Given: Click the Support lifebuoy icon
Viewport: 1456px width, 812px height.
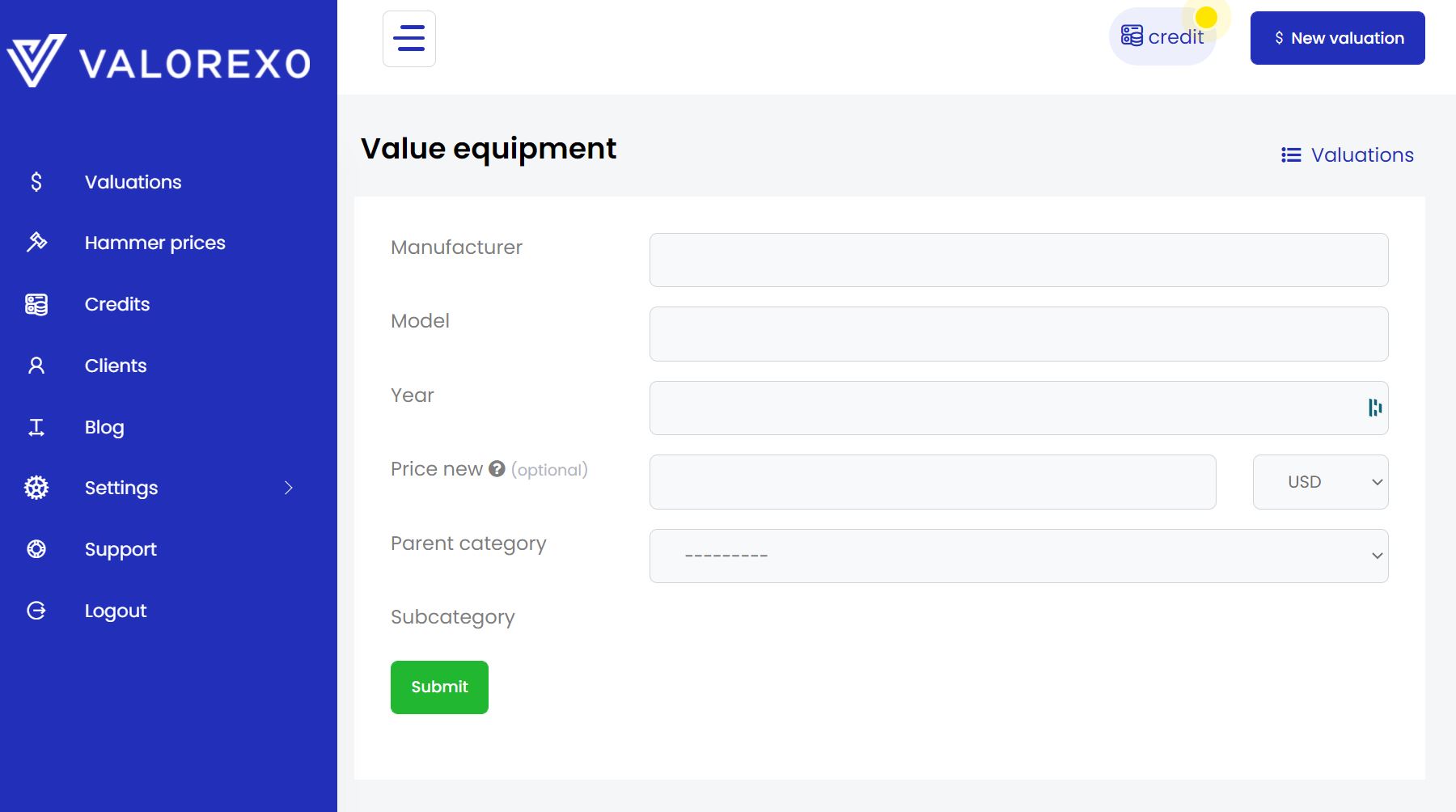Looking at the screenshot, I should [36, 549].
